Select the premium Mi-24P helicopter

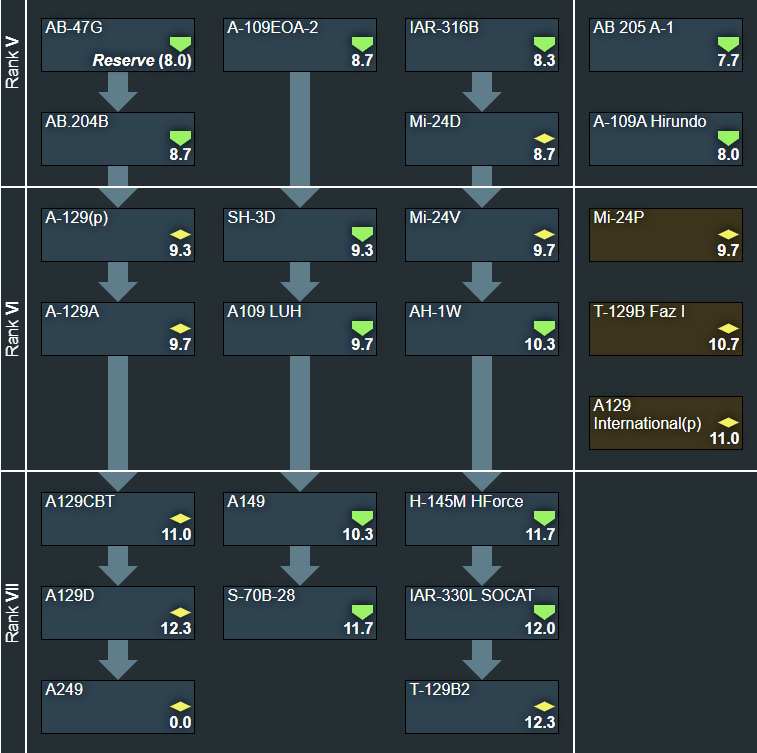click(665, 233)
